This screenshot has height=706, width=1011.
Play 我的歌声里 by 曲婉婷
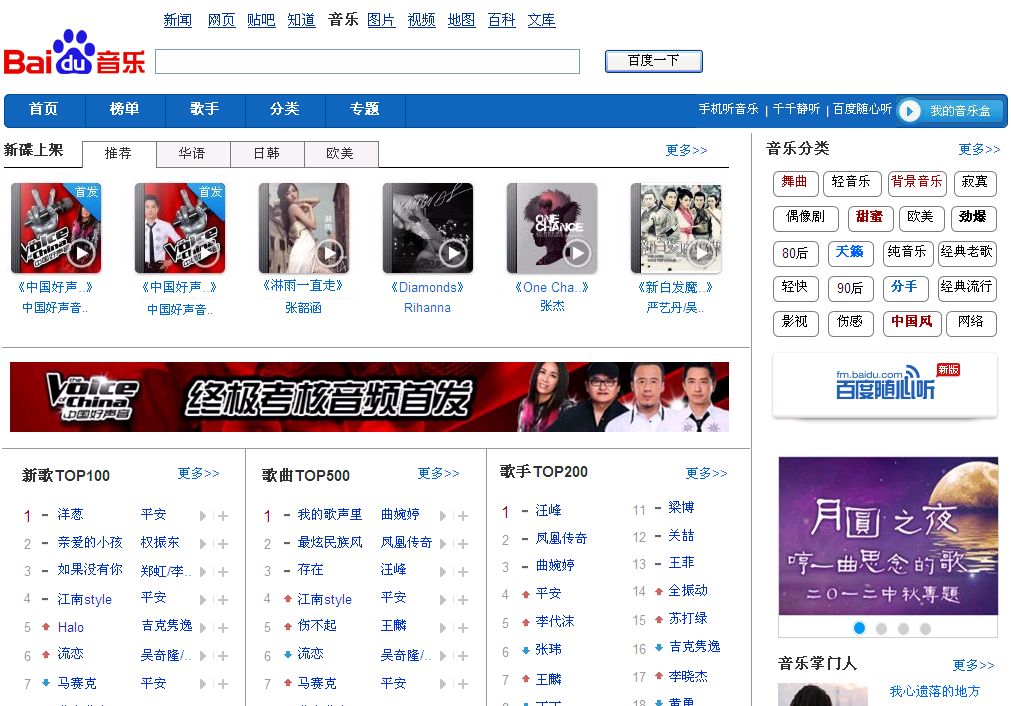(x=442, y=516)
